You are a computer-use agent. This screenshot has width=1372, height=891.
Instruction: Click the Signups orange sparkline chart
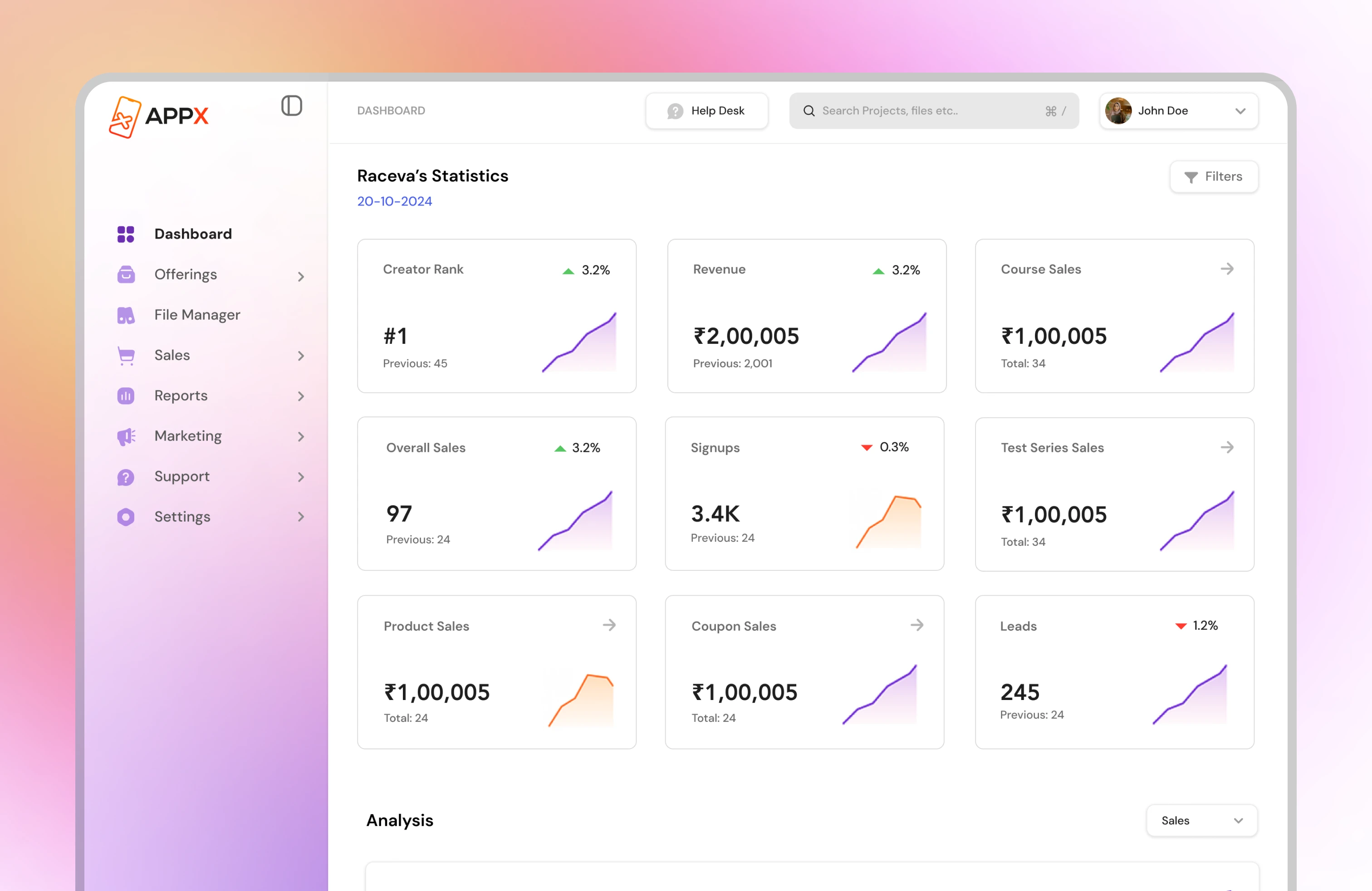(x=888, y=521)
